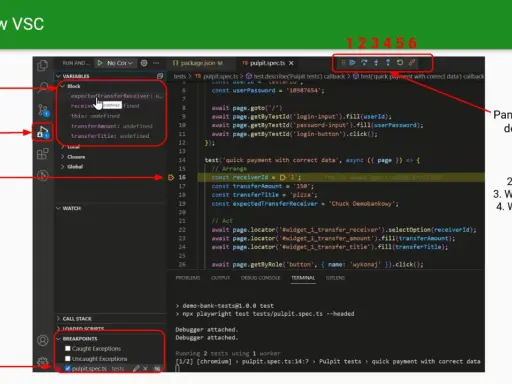The width and height of the screenshot is (512, 384).
Task: Enable the Uncaught Exceptions checkbox
Action: [x=68, y=359]
